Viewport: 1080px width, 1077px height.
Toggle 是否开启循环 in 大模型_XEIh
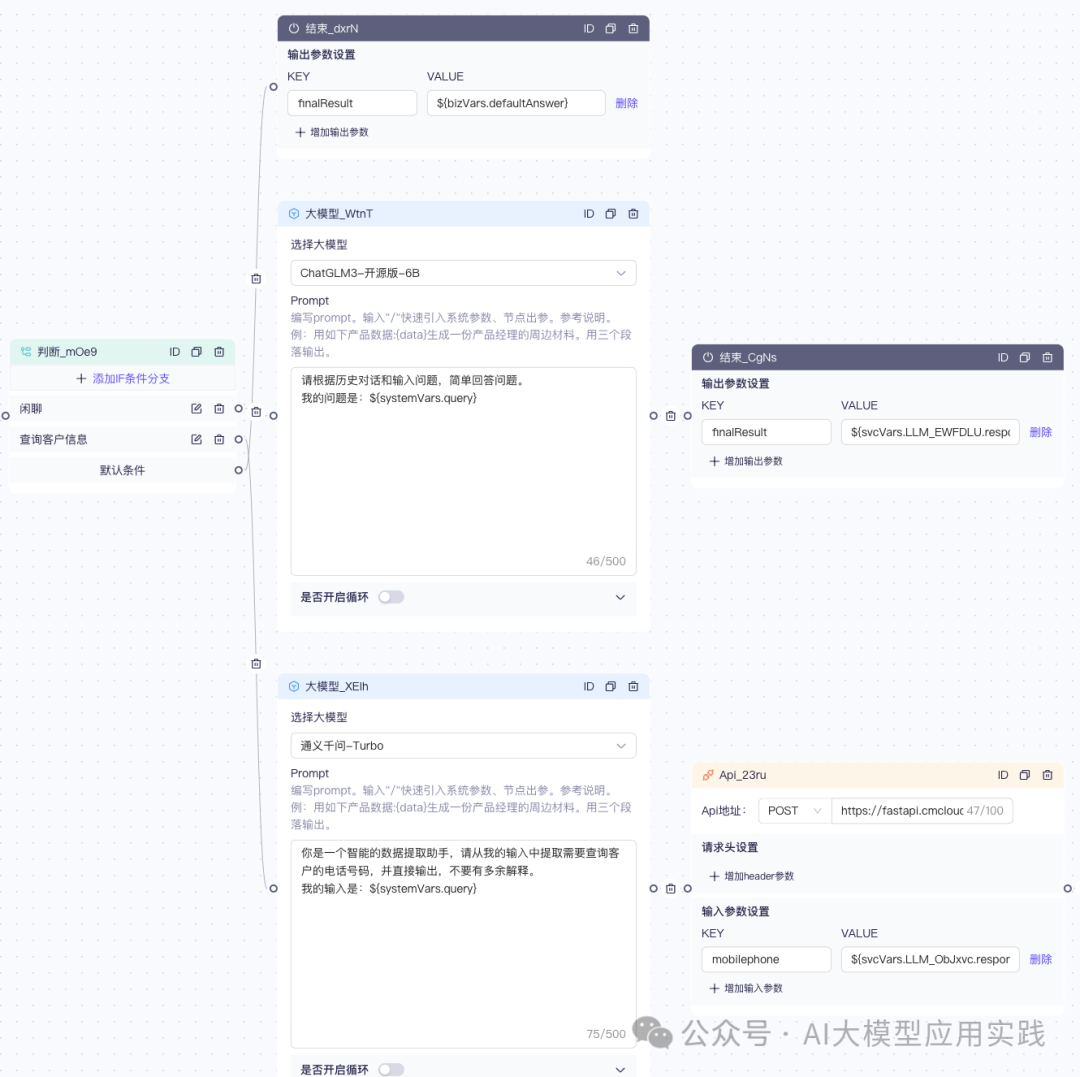(391, 1069)
